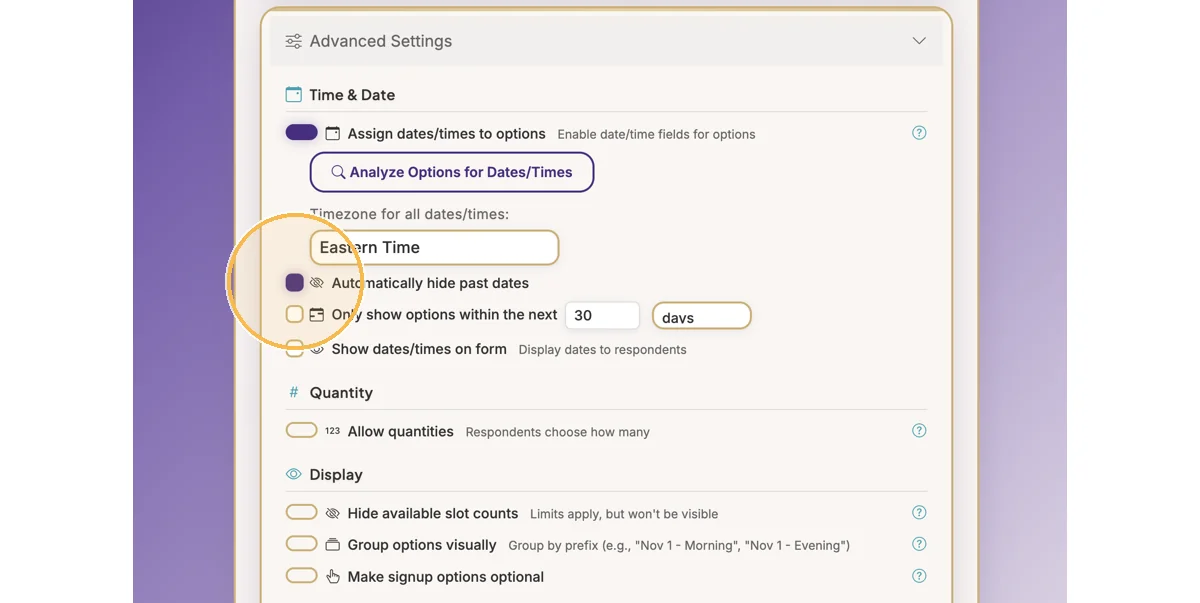Enable Group options visually switch

(301, 545)
